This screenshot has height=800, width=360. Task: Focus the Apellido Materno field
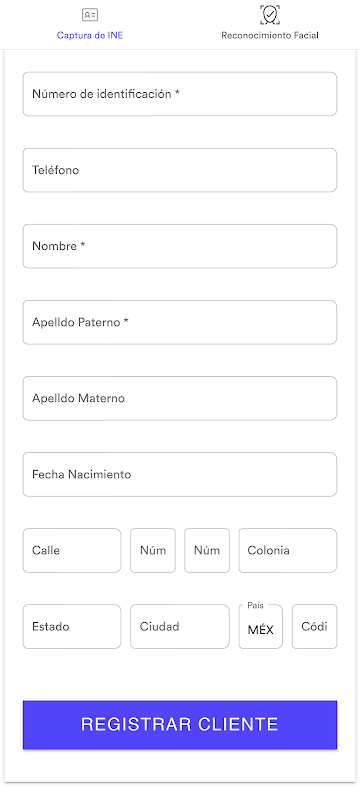tap(179, 398)
